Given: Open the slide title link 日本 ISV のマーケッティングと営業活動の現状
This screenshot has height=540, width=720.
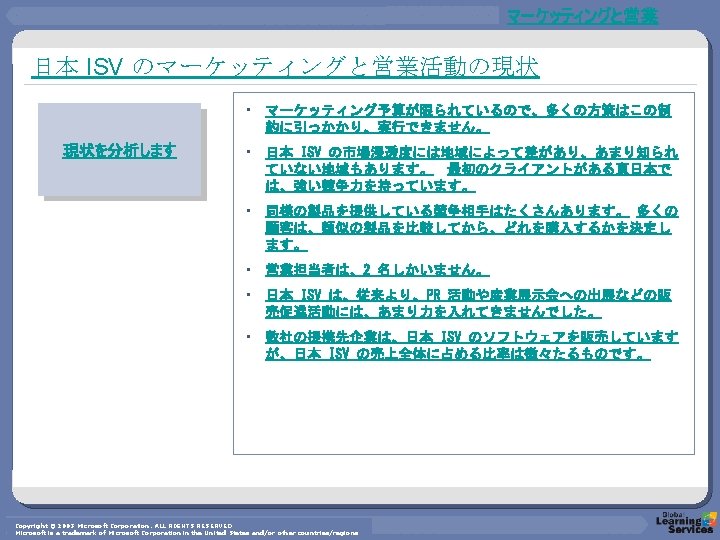Looking at the screenshot, I should click(285, 67).
